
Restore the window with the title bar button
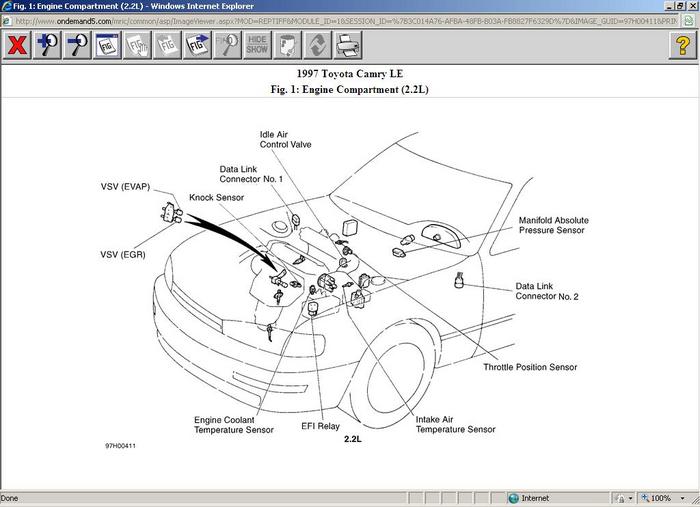pos(679,6)
